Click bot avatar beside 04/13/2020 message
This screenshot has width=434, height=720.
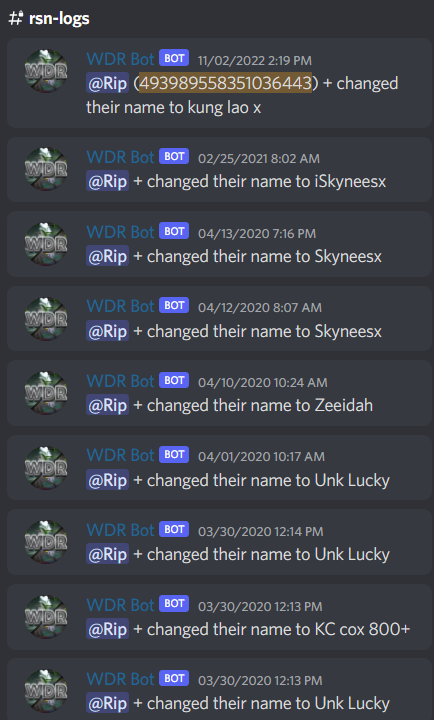click(x=46, y=244)
